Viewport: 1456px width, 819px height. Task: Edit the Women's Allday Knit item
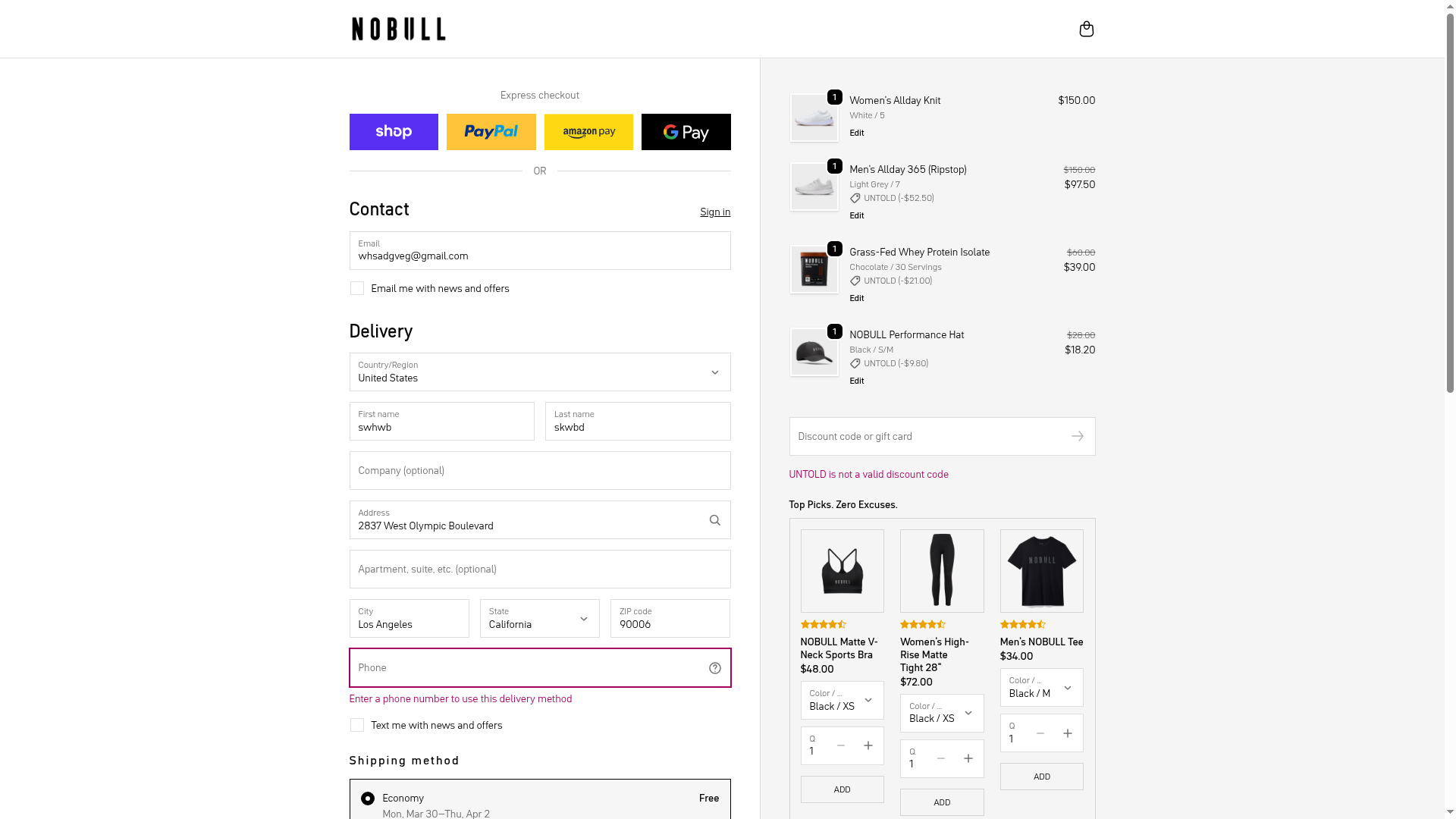[x=856, y=133]
